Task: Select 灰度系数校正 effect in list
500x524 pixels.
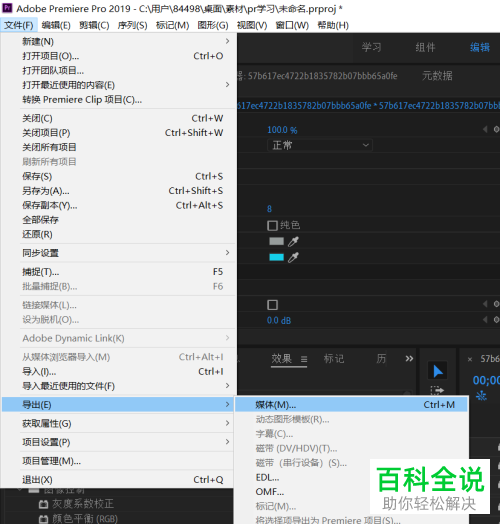Action: click(83, 504)
